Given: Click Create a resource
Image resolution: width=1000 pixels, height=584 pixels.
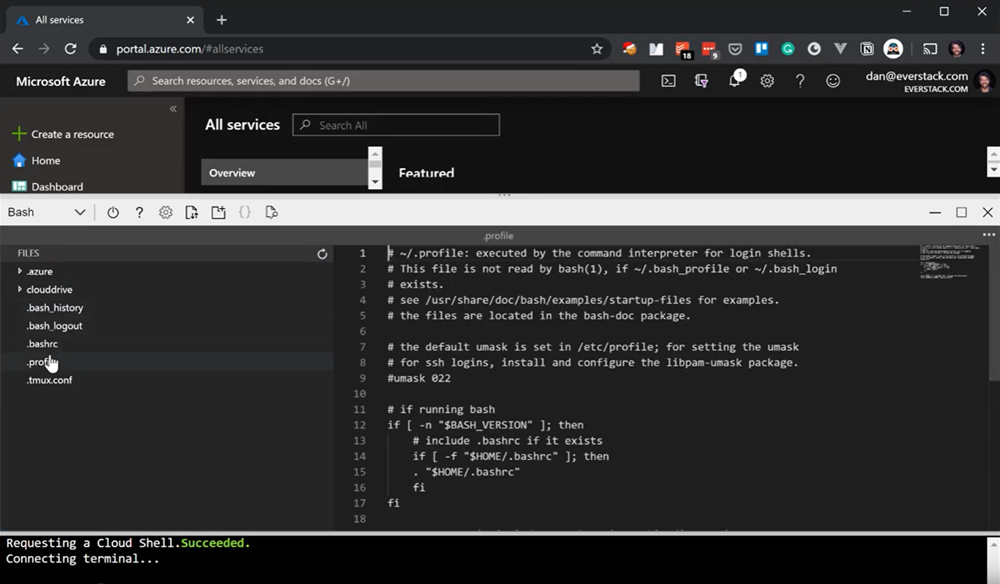Looking at the screenshot, I should [x=72, y=134].
